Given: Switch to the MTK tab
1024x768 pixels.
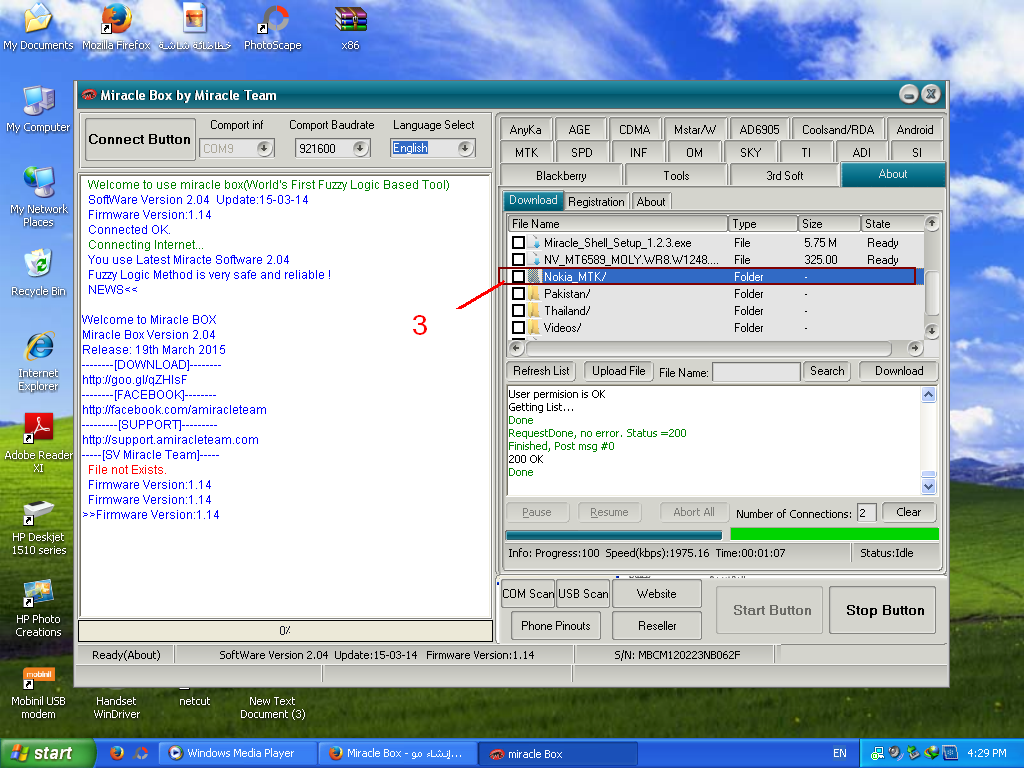Looking at the screenshot, I should [526, 152].
